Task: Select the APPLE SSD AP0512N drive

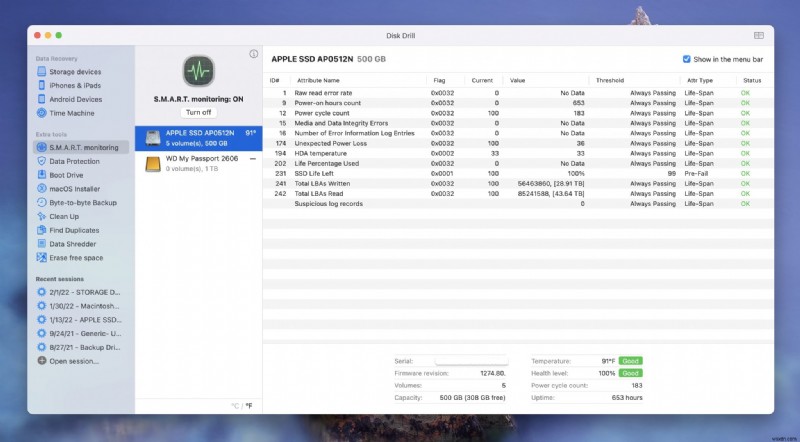Action: click(198, 137)
